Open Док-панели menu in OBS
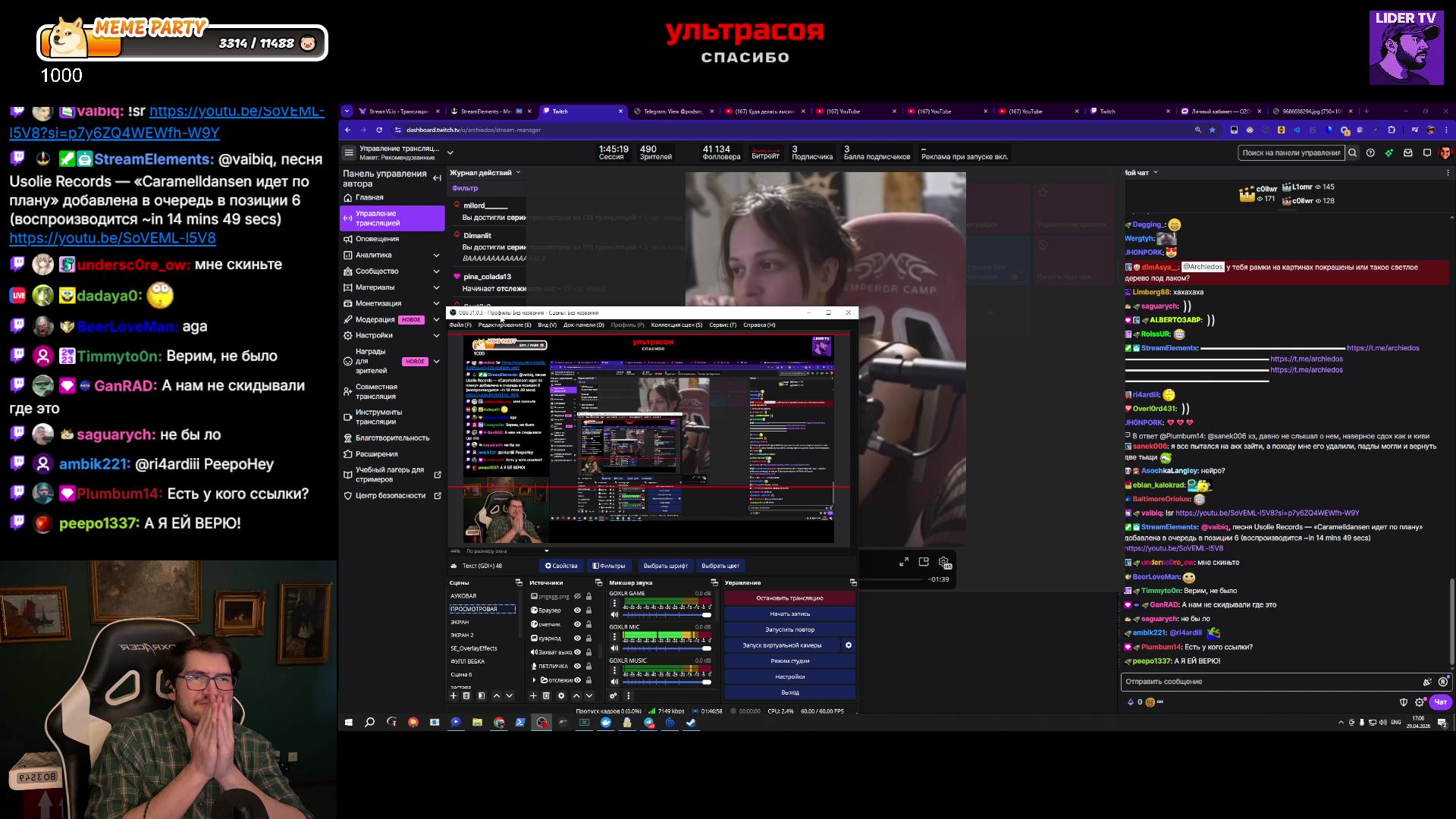Image resolution: width=1456 pixels, height=819 pixels. click(583, 325)
